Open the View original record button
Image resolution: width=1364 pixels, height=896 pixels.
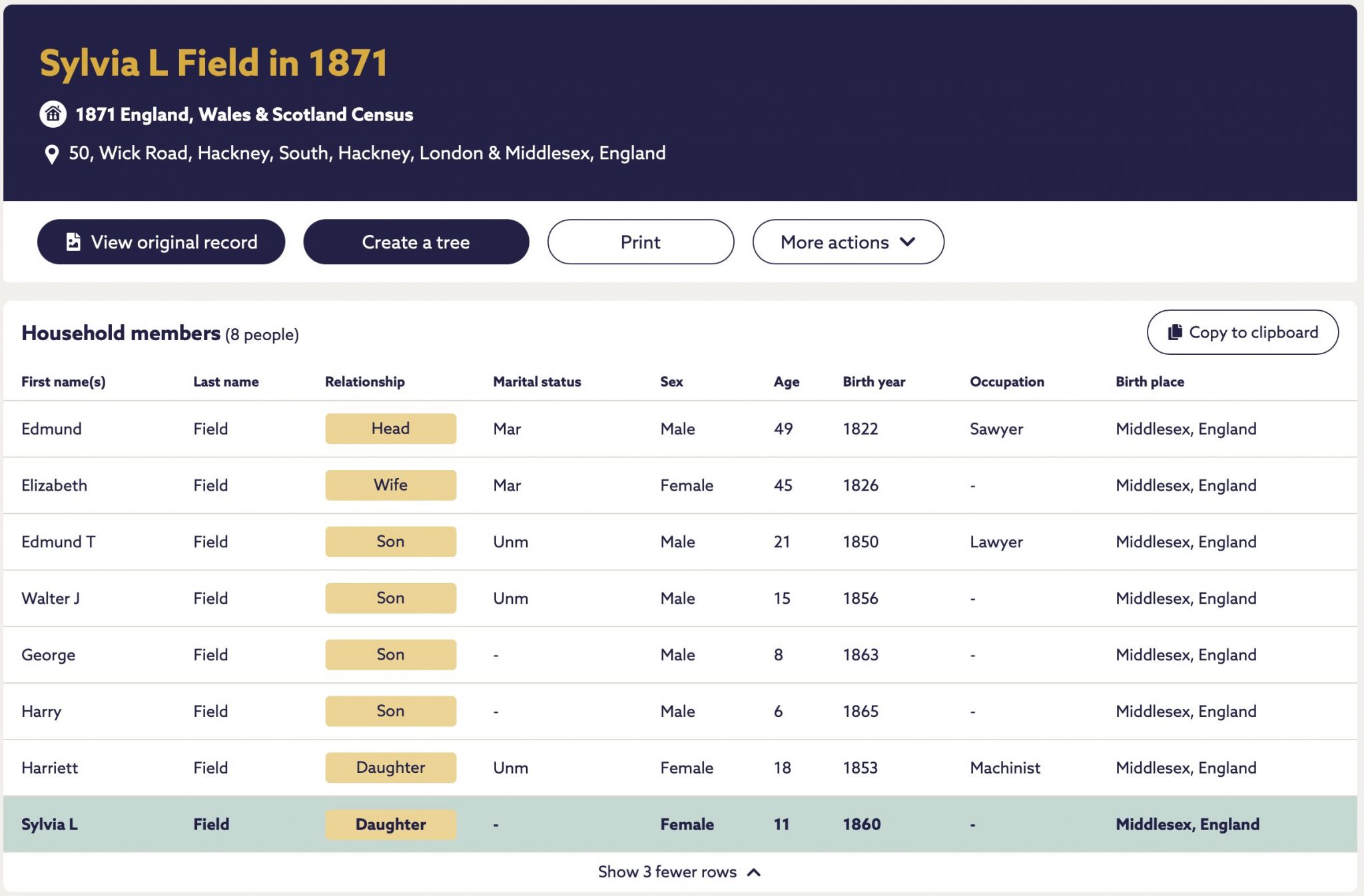point(161,242)
